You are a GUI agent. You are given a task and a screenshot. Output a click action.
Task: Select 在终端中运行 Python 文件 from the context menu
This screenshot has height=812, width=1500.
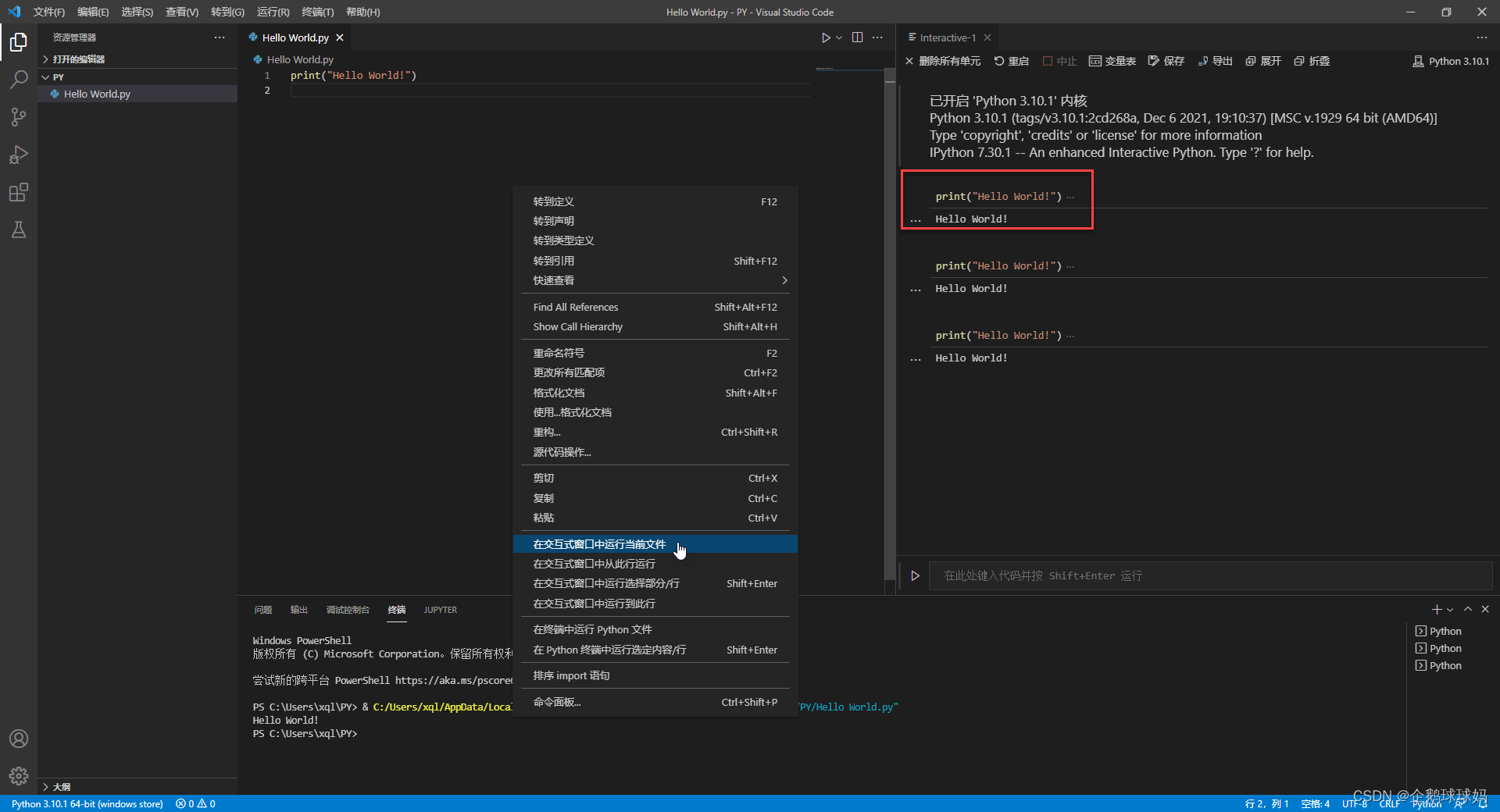click(x=591, y=629)
